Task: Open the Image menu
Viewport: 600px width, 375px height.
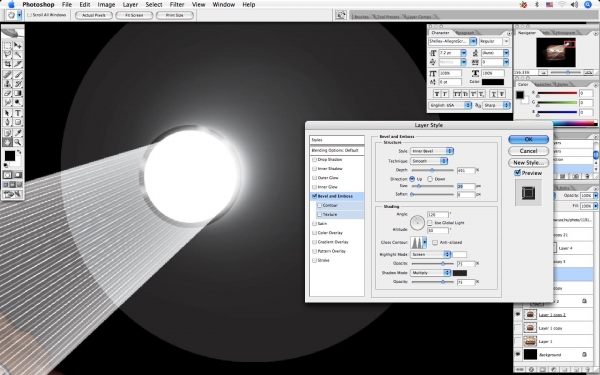Action: coord(106,5)
